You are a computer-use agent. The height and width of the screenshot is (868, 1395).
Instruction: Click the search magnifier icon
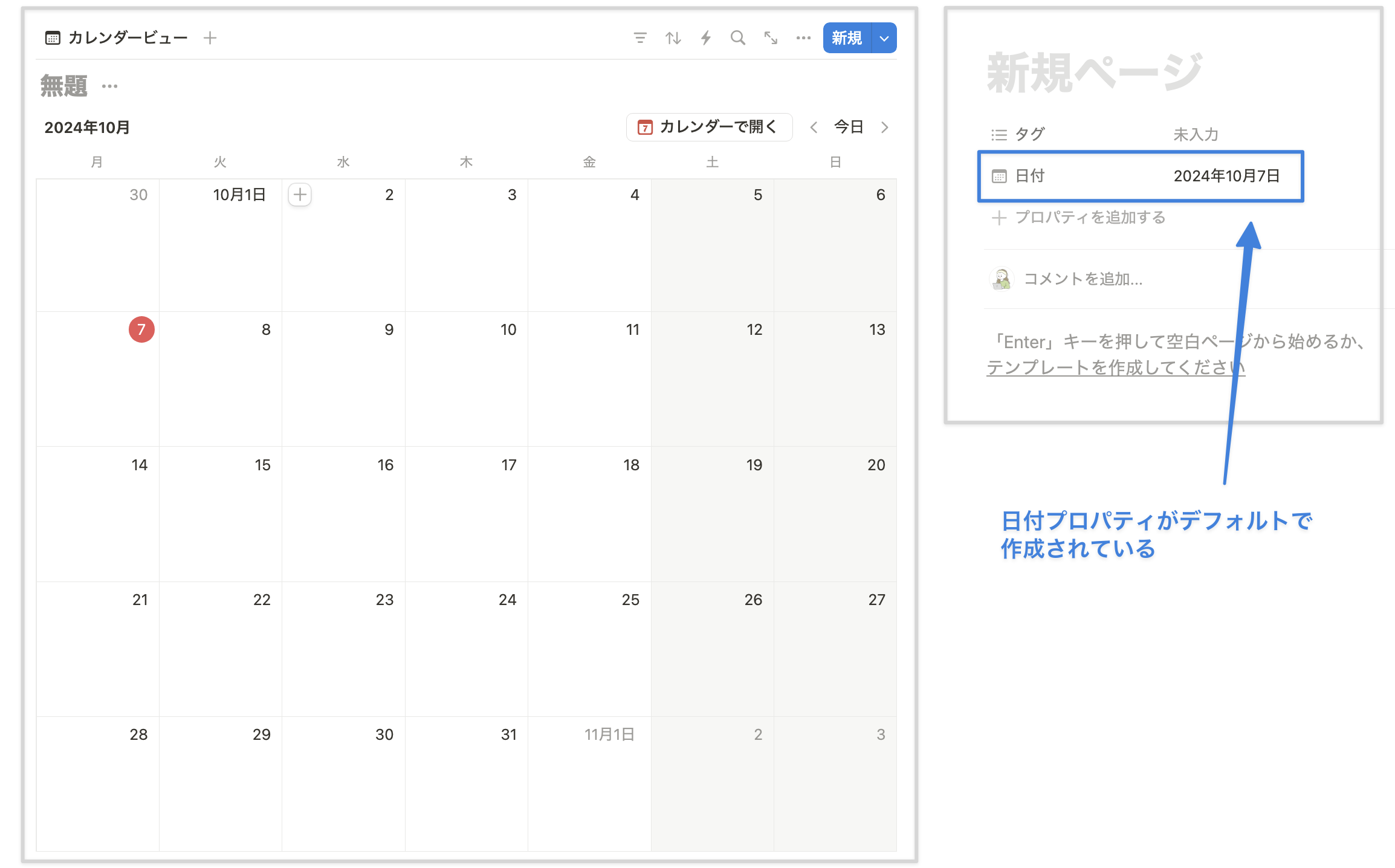(x=738, y=38)
